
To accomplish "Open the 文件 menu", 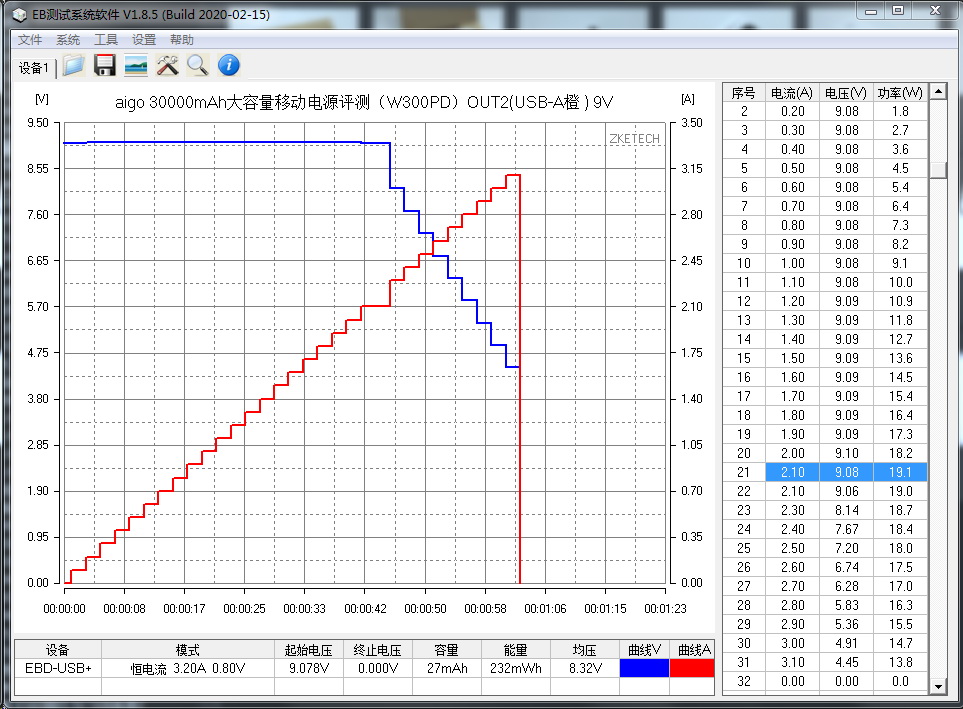I will (30, 40).
